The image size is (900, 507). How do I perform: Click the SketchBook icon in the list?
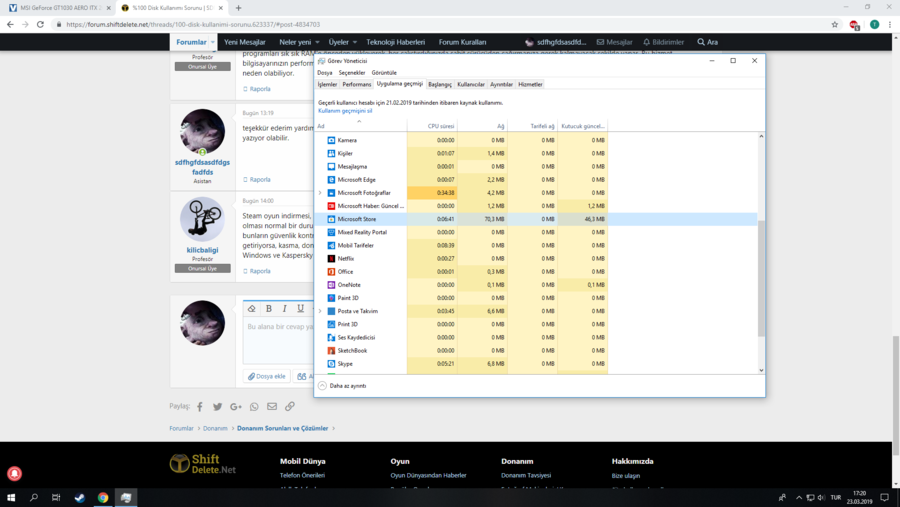(331, 351)
